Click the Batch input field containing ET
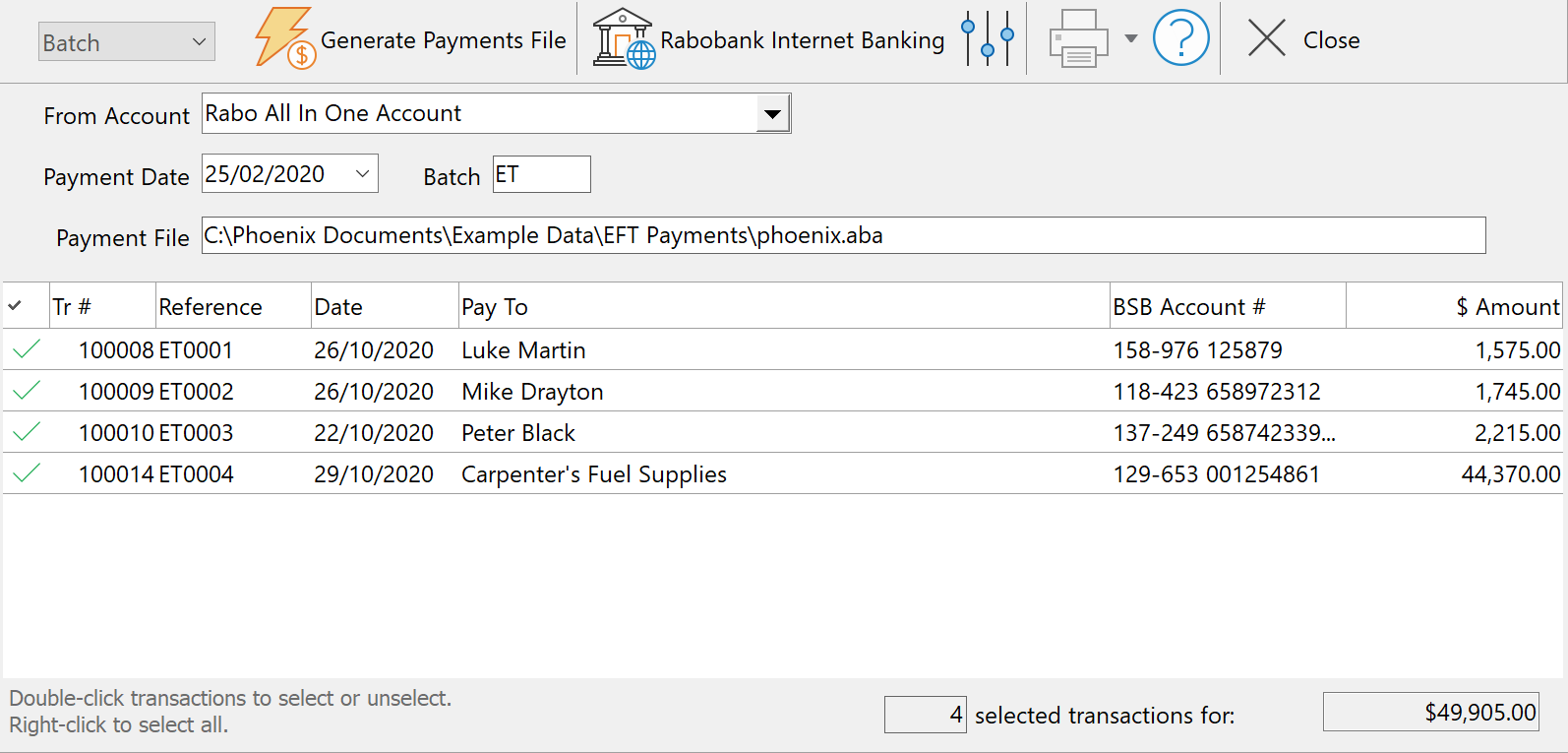1568x753 pixels. tap(541, 174)
